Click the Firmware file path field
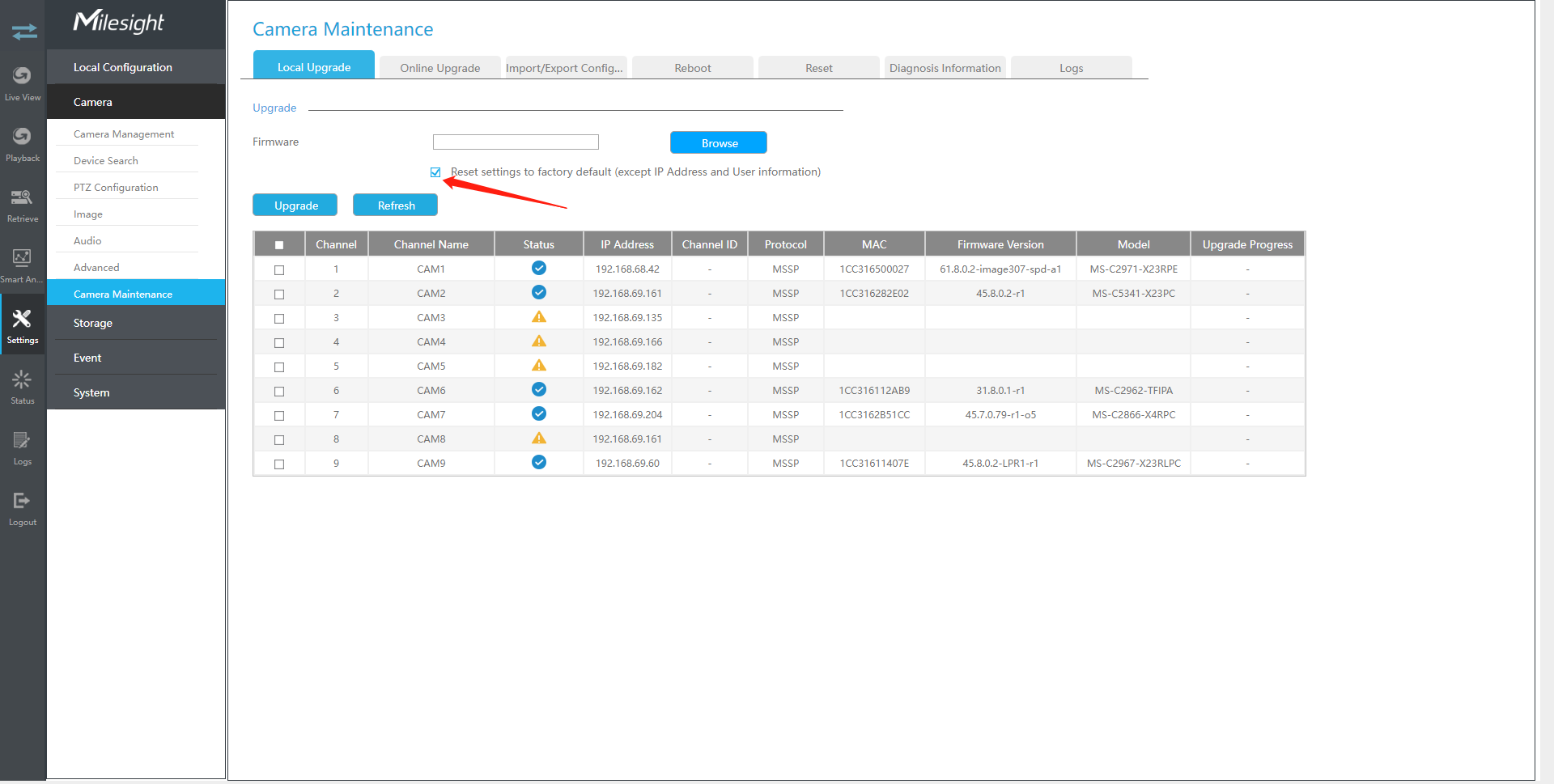Screen dimensions: 1554x784 516,142
